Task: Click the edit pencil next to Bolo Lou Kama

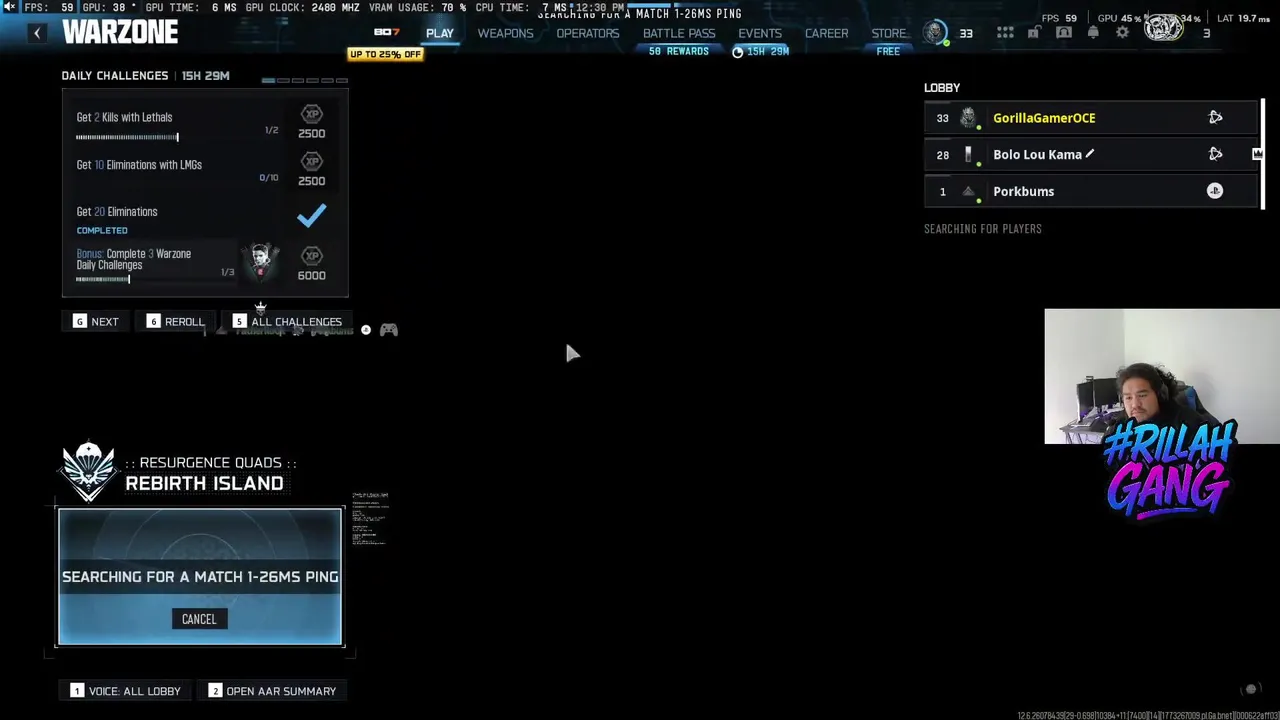Action: click(x=1090, y=154)
